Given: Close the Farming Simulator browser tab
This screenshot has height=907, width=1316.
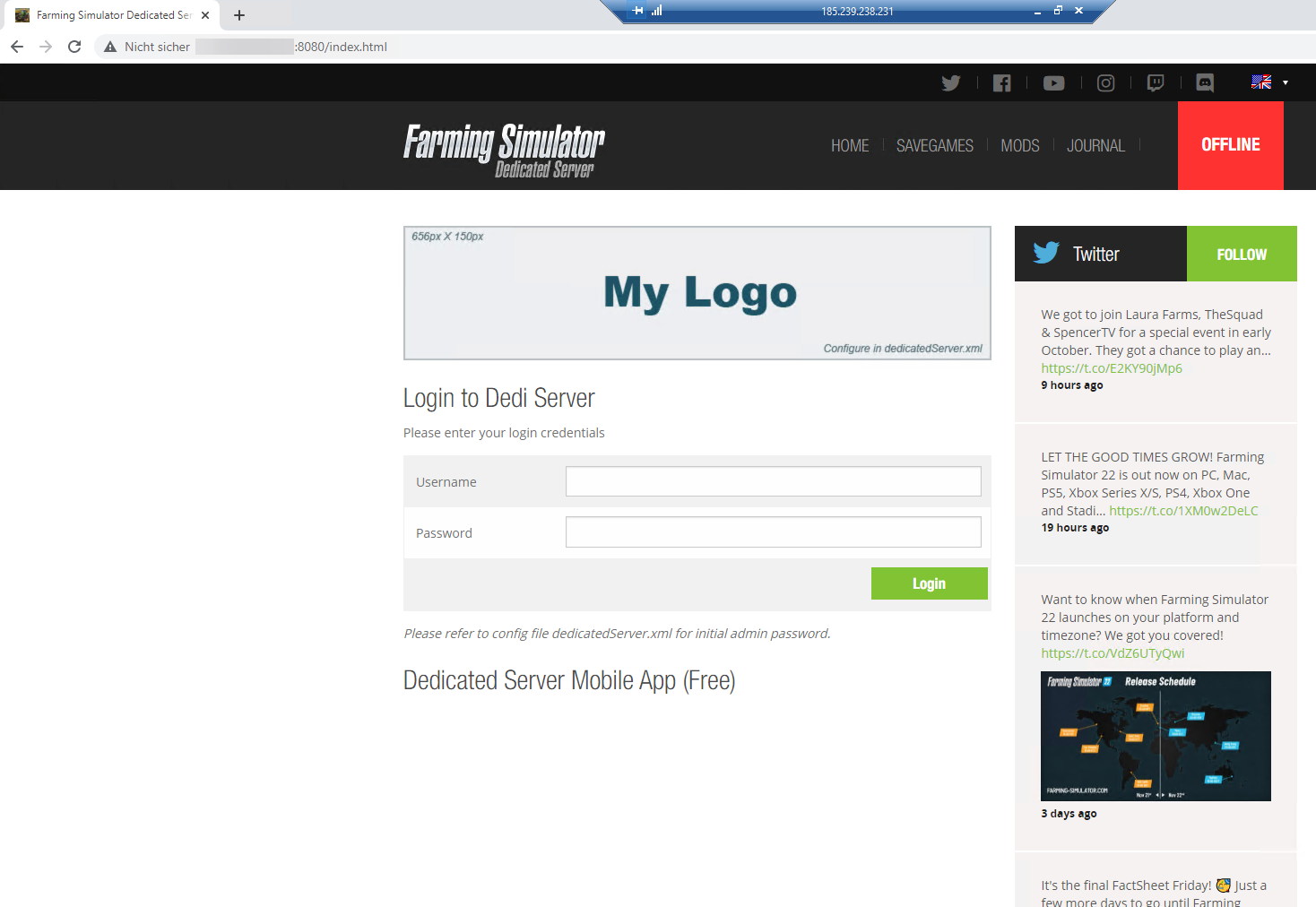Looking at the screenshot, I should tap(205, 15).
